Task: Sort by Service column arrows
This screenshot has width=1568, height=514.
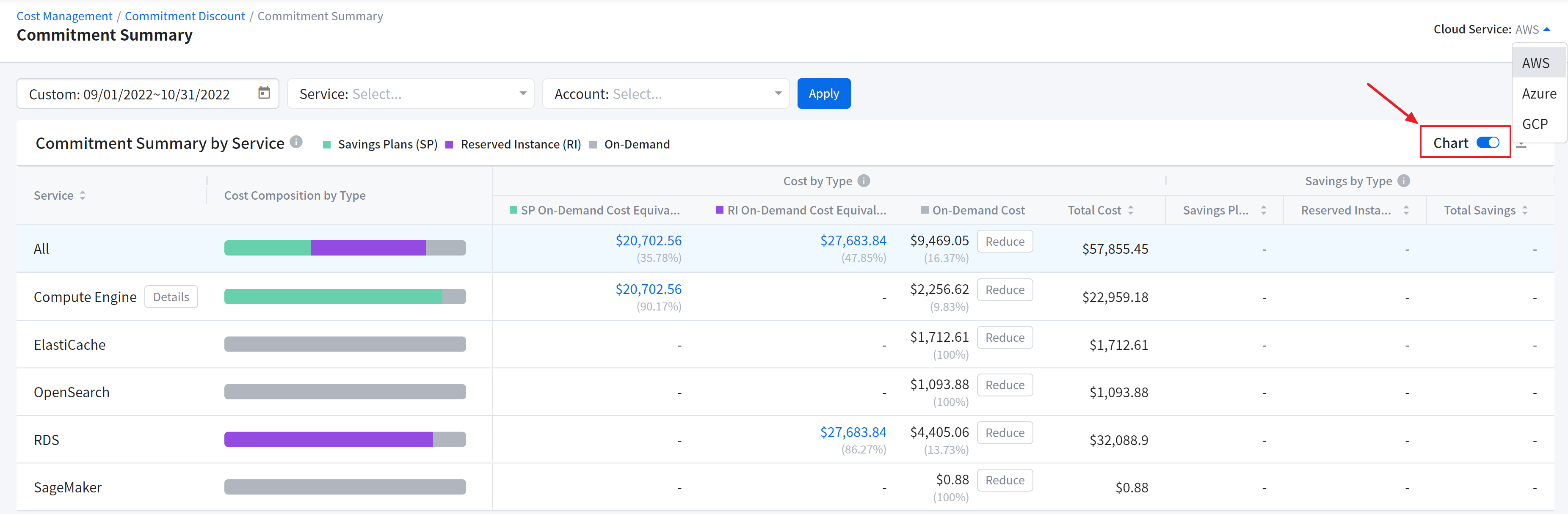Action: (x=82, y=195)
